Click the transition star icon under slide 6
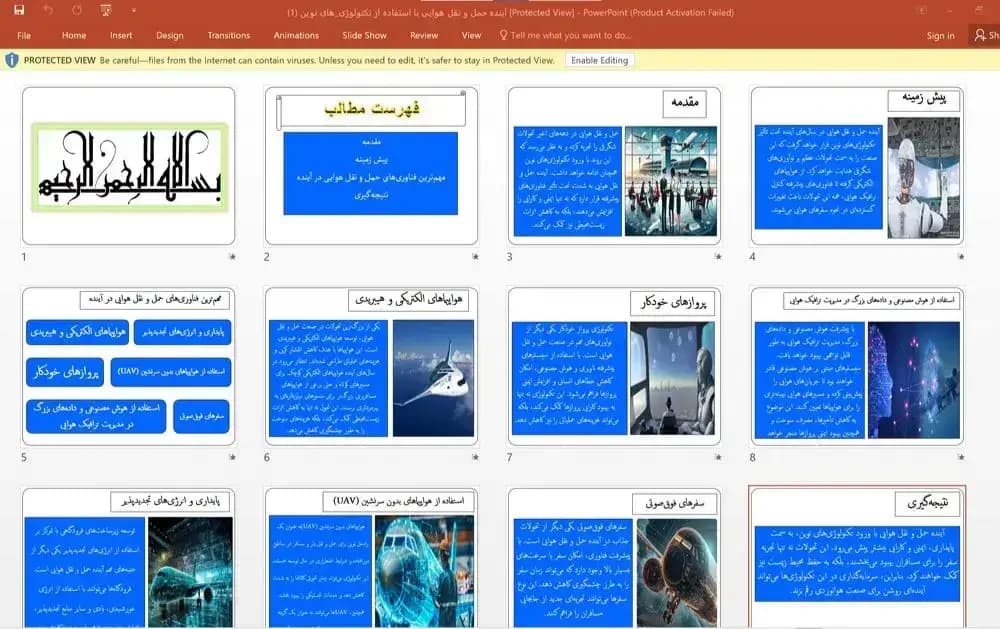This screenshot has height=629, width=1000. pyautogui.click(x=475, y=457)
